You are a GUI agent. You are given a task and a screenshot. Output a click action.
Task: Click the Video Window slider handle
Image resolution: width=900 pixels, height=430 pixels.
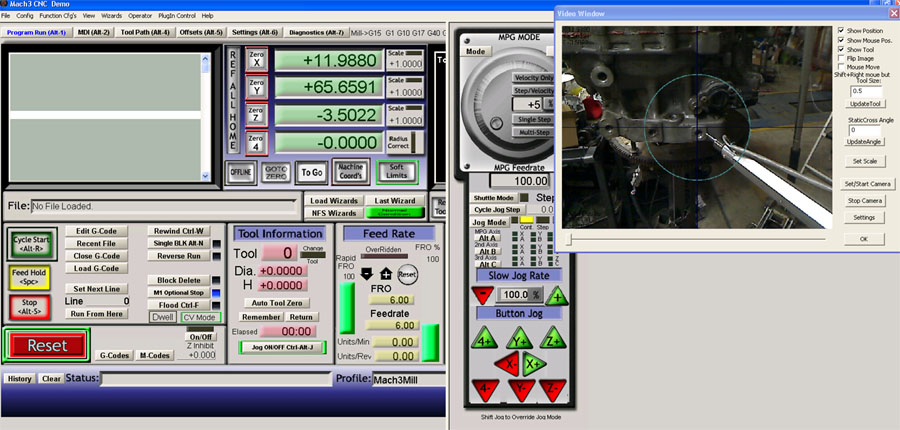[x=569, y=239]
